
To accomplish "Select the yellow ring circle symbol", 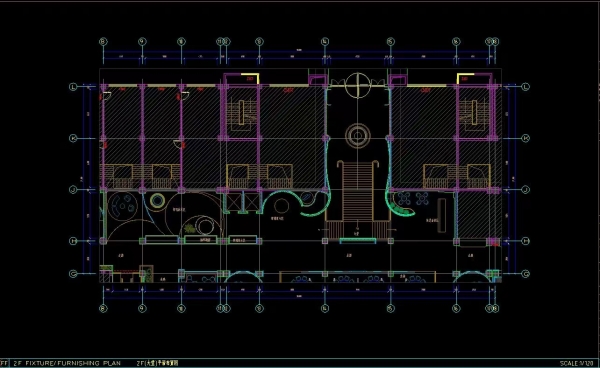I will click(157, 200).
